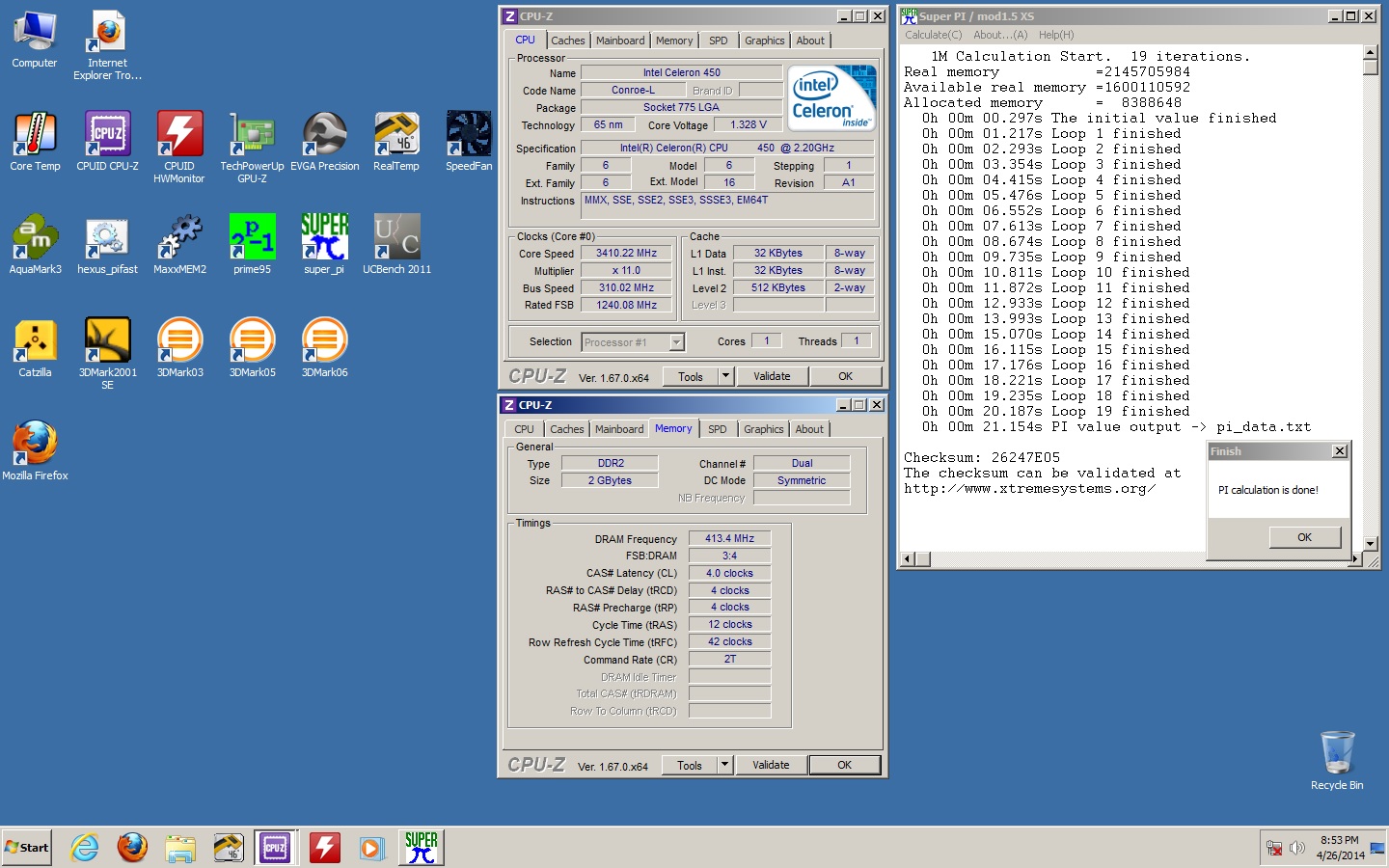Click Super PI vertical scrollbar up arrow
The width and height of the screenshot is (1389, 868).
(x=1370, y=52)
